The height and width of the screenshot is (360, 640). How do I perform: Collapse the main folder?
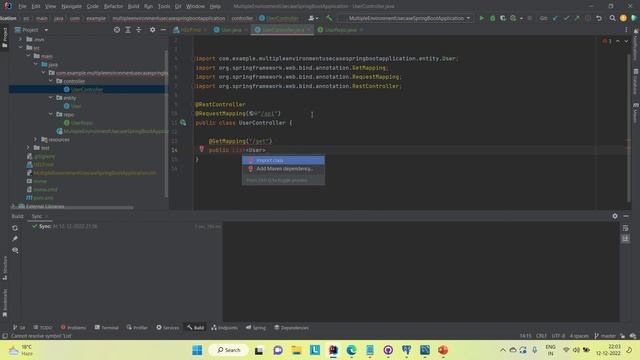(29, 56)
